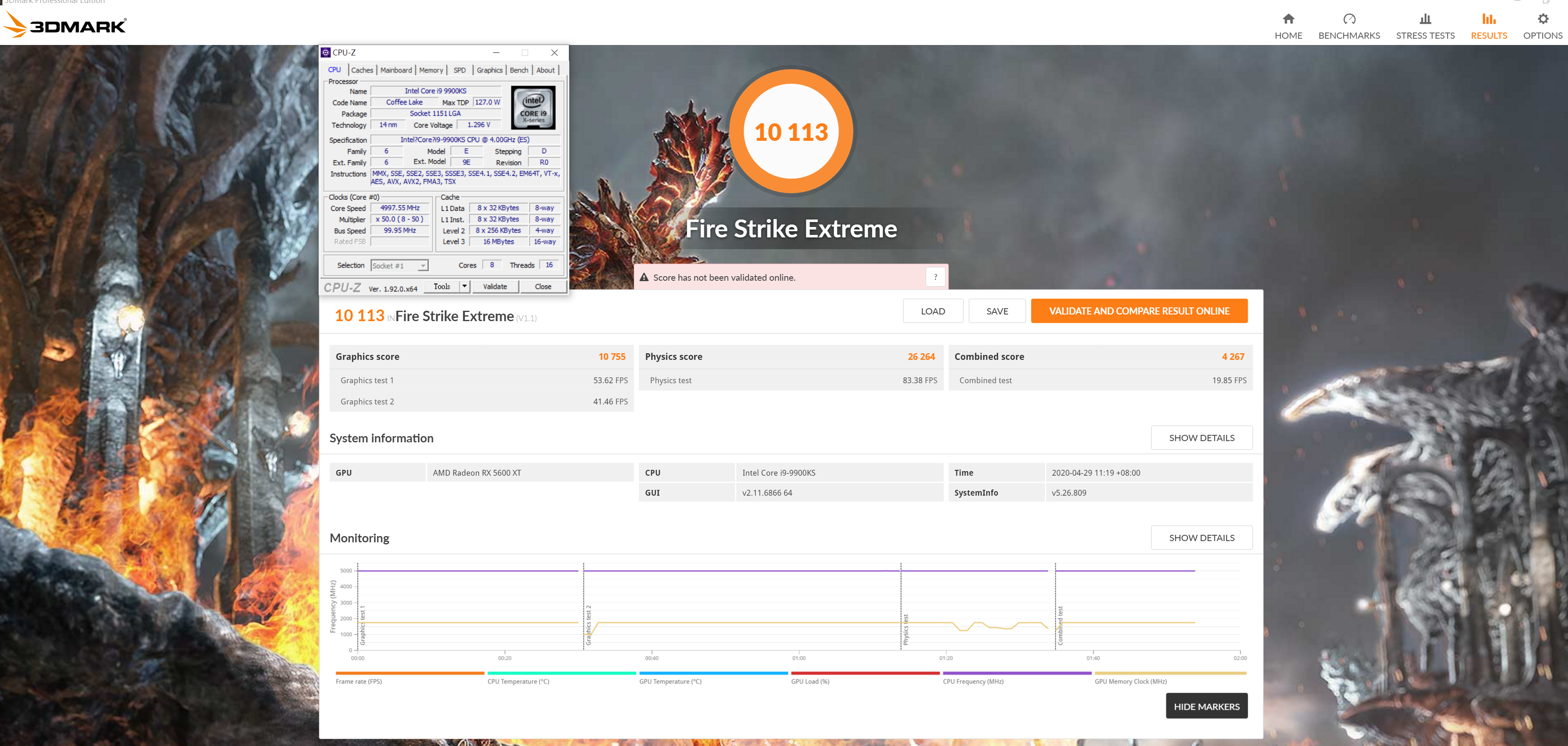The image size is (1568, 746).
Task: Click the CPU Frequency (MHz) legend color bar
Action: (x=1017, y=673)
